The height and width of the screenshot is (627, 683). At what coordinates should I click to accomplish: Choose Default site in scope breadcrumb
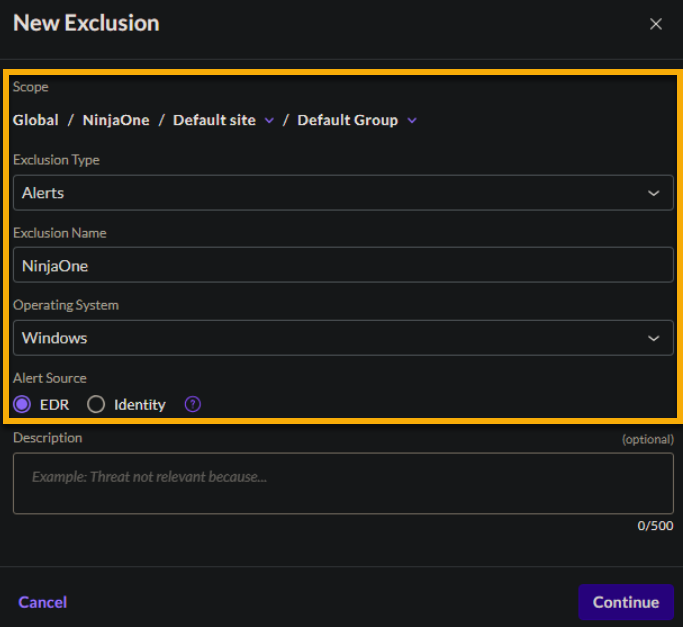215,120
